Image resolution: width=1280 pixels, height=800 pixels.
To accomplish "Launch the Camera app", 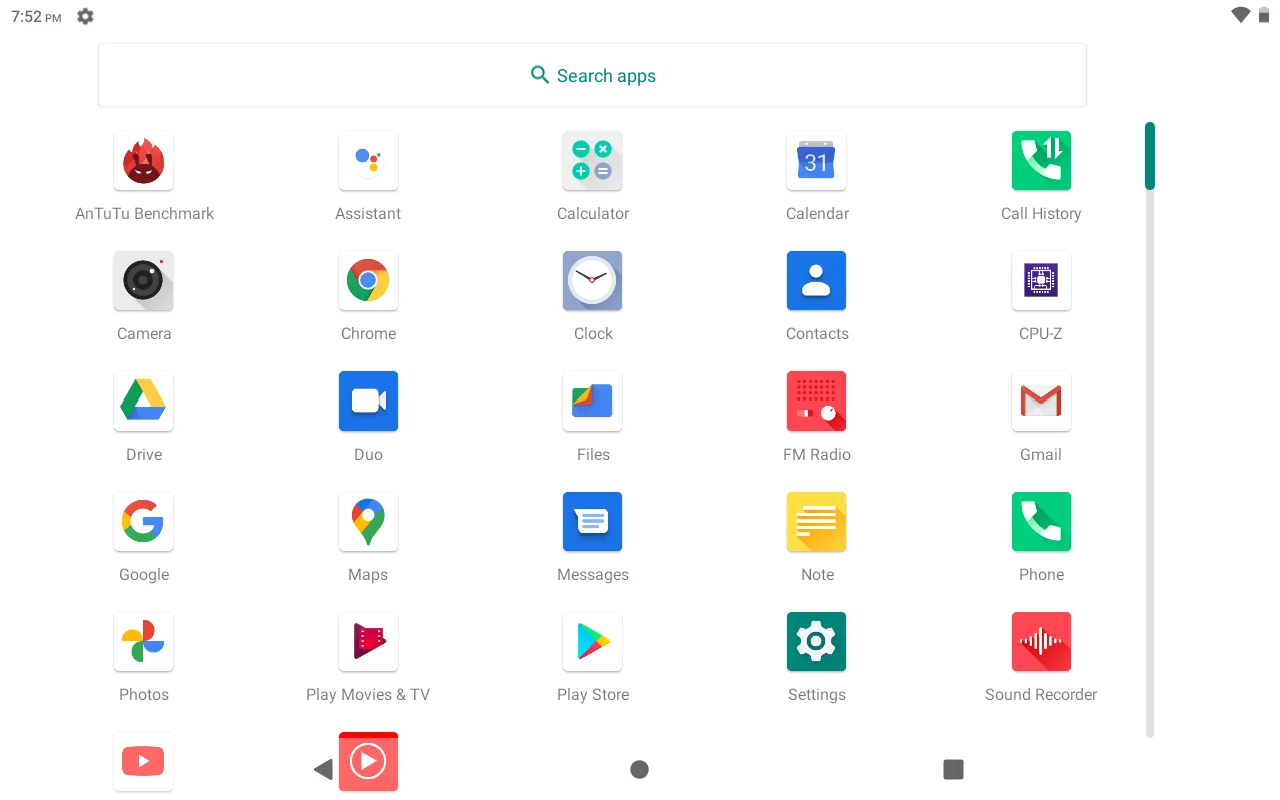I will click(x=144, y=281).
